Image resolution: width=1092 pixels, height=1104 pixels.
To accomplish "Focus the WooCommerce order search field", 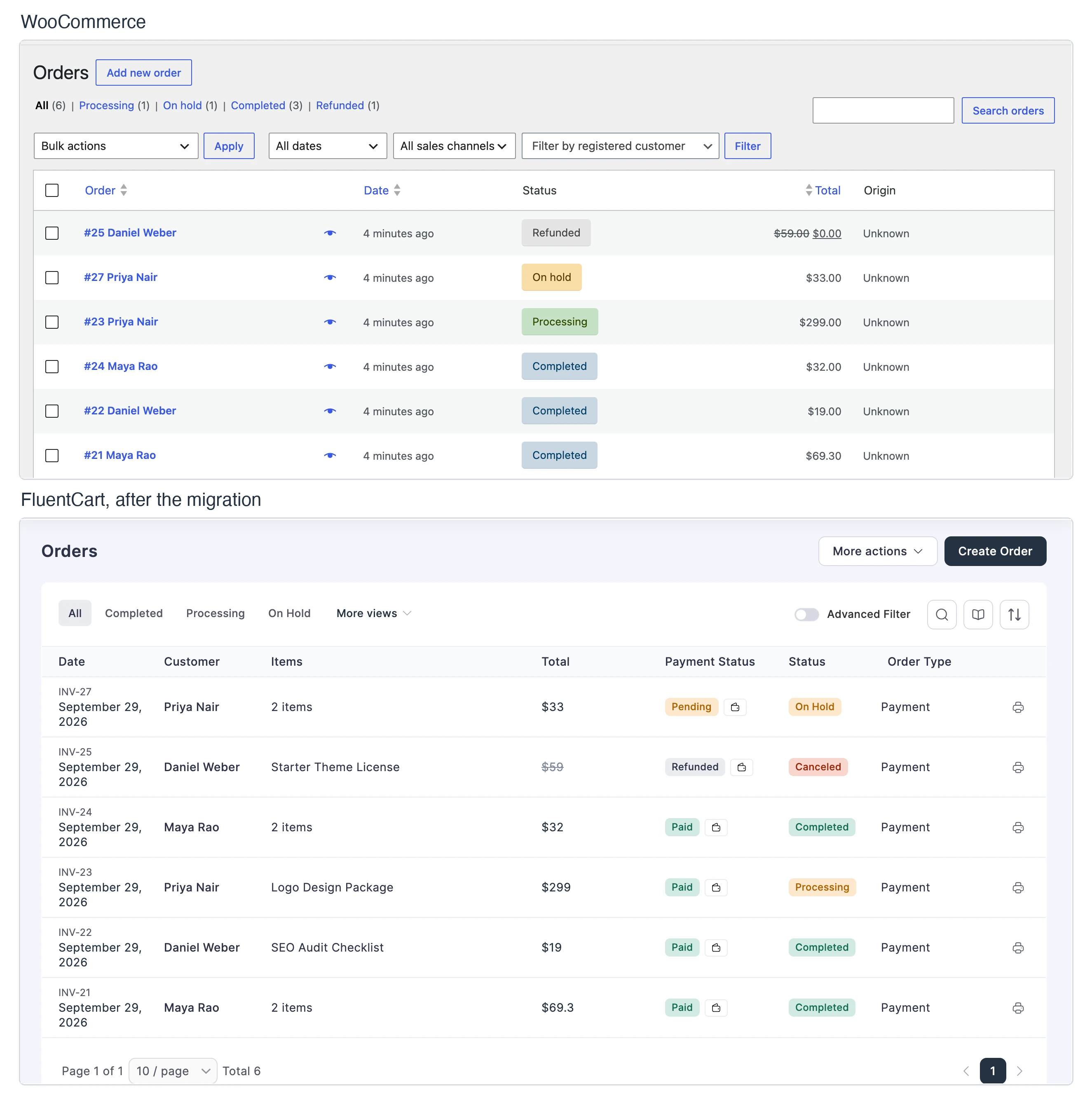I will point(883,110).
